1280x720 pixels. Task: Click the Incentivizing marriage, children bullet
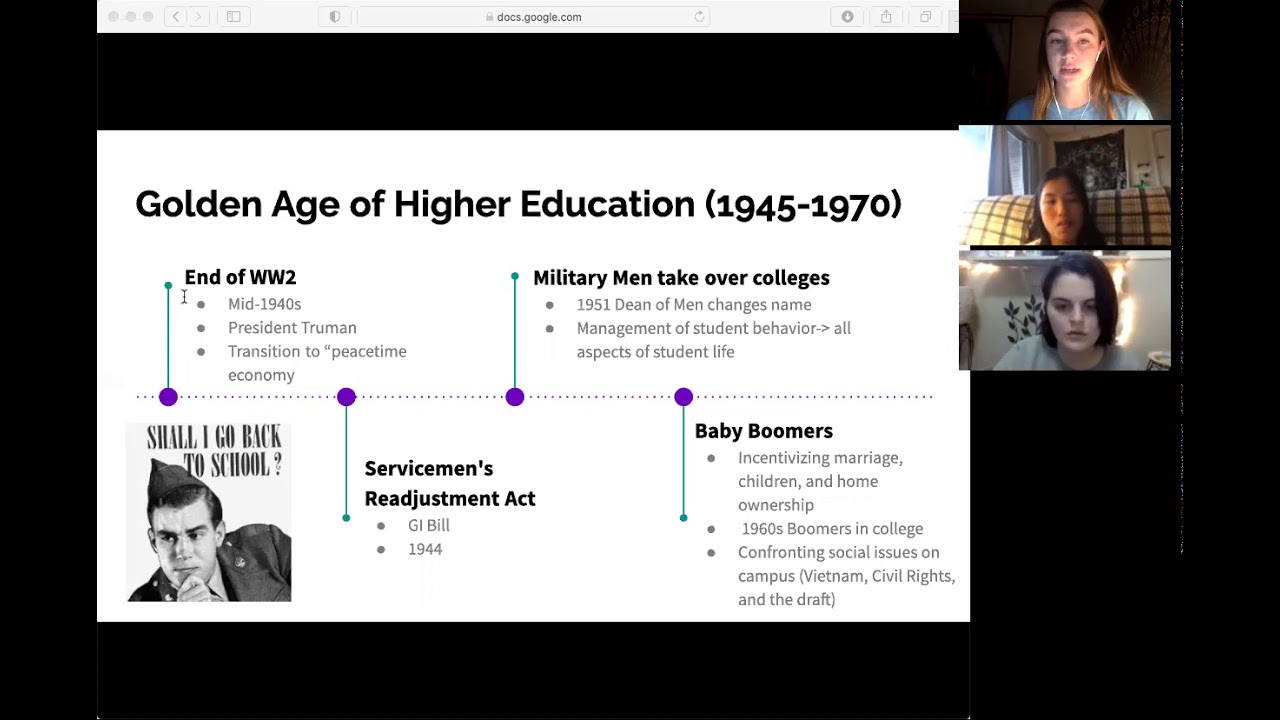click(820, 481)
